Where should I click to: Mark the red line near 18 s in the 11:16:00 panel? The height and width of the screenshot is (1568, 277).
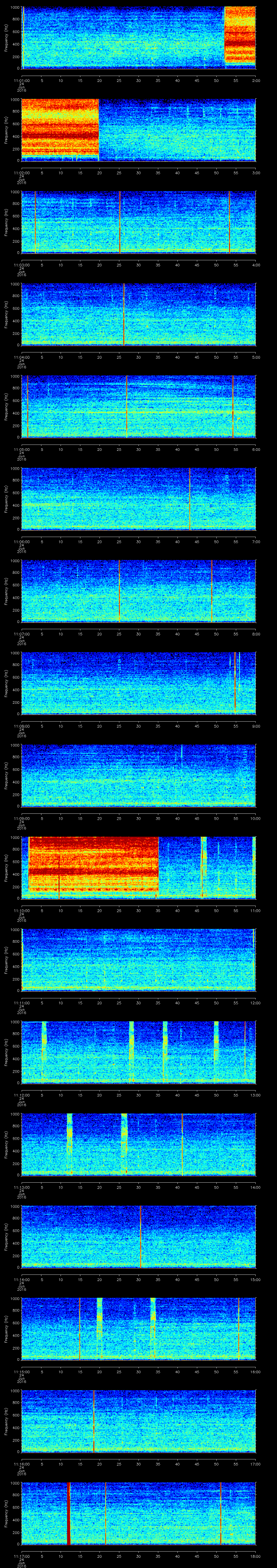(x=94, y=1421)
